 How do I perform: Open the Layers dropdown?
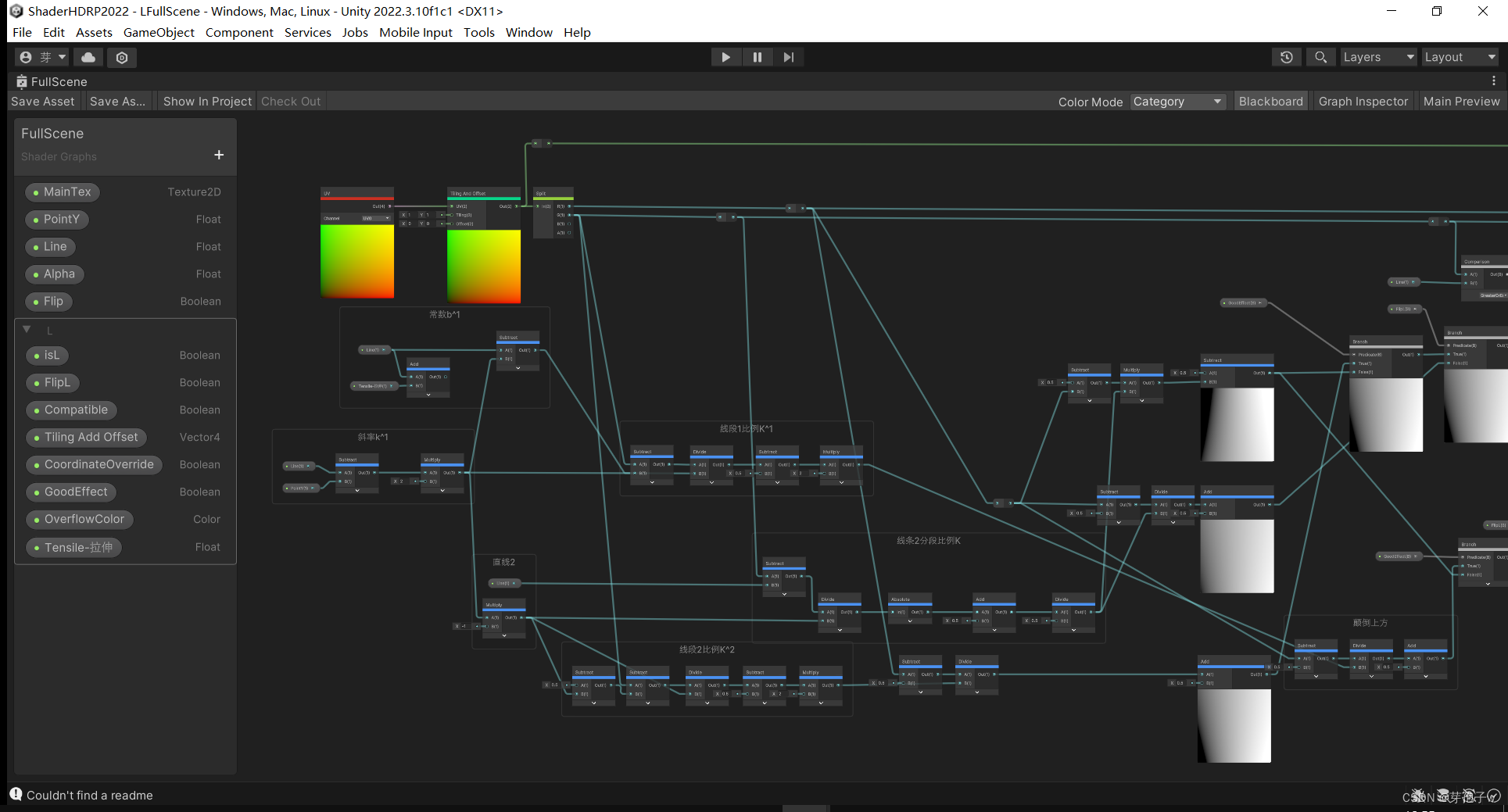[1379, 57]
